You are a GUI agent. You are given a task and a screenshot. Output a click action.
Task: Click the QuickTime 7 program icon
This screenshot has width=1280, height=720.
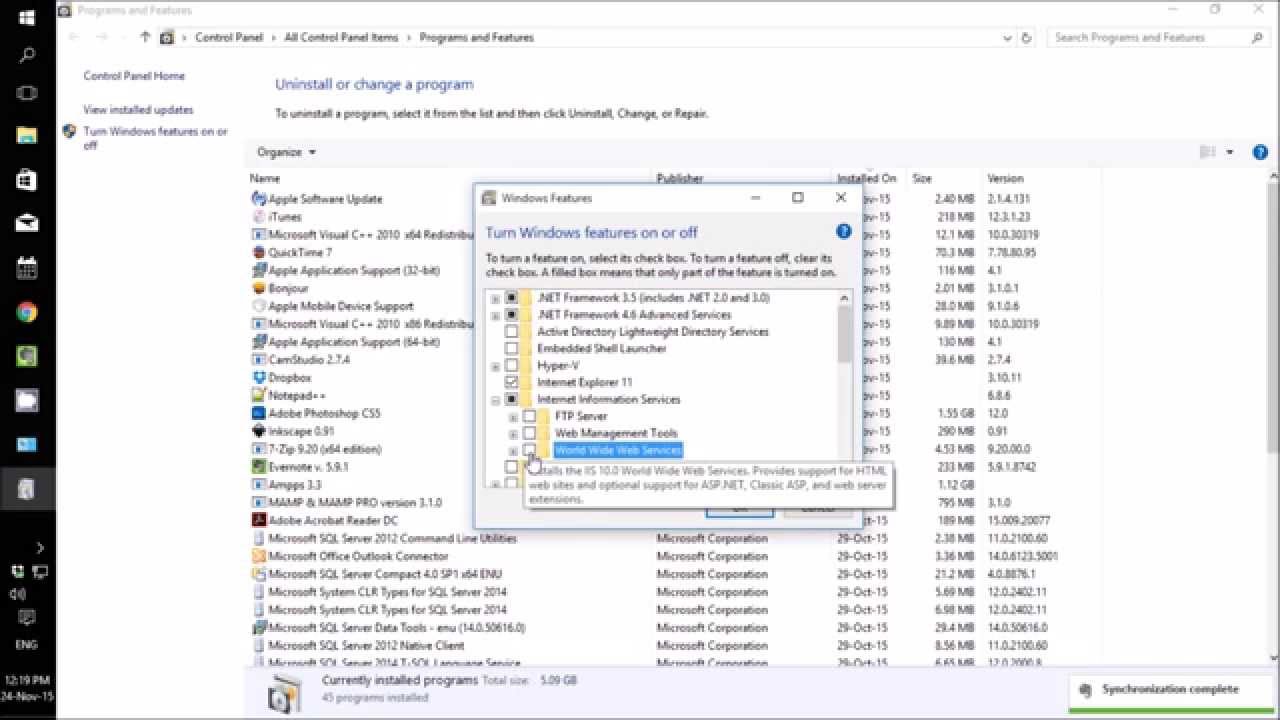(x=259, y=253)
